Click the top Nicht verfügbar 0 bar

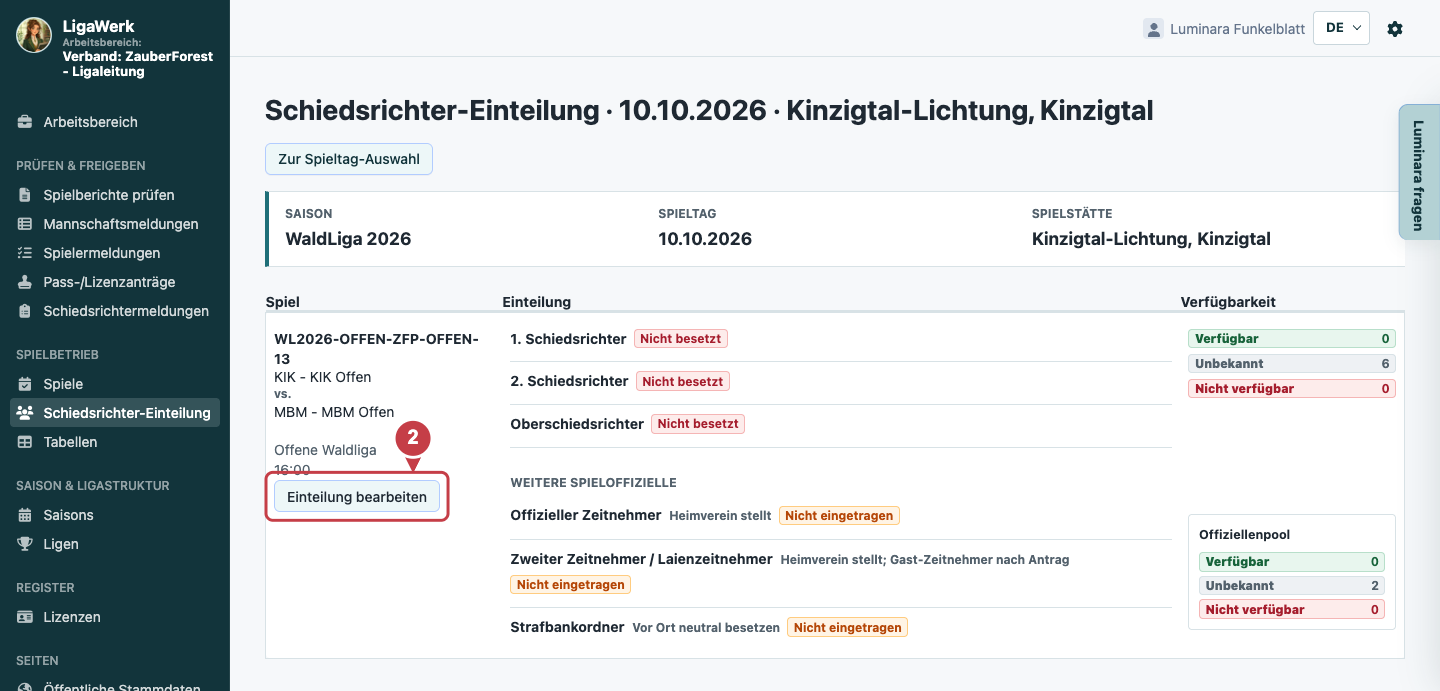click(1292, 389)
